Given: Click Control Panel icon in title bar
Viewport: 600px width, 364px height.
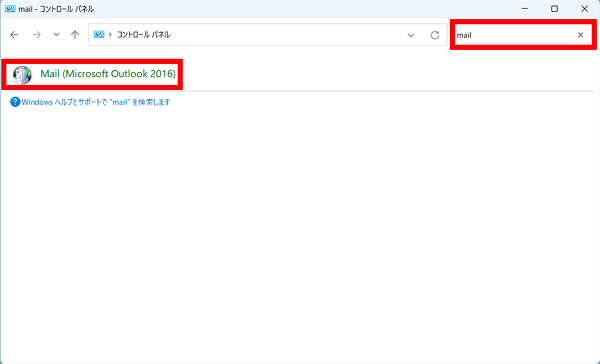Looking at the screenshot, I should [10, 9].
